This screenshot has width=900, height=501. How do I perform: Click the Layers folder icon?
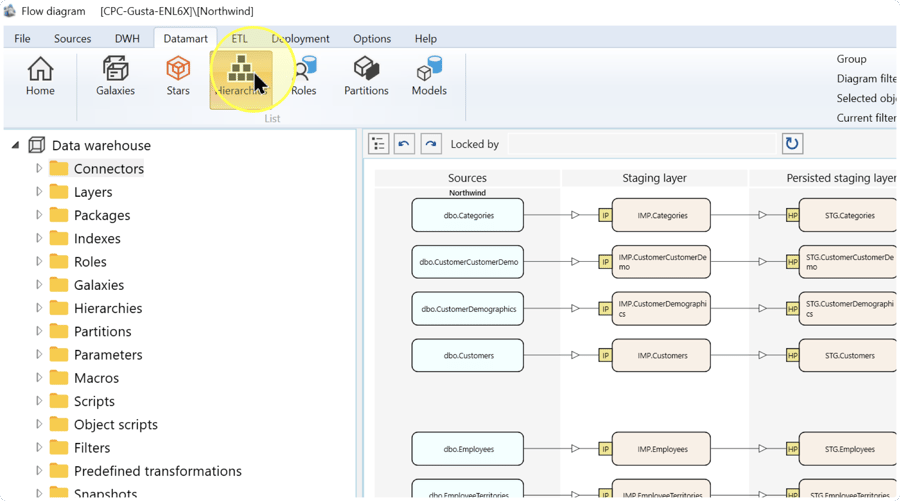[59, 192]
